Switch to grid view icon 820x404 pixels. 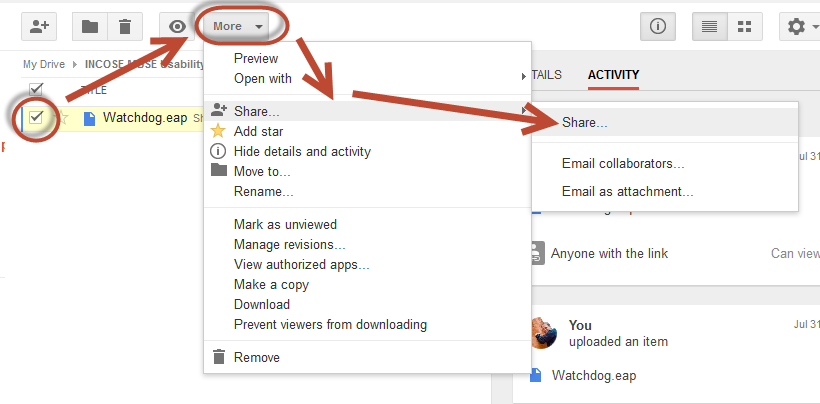pos(744,26)
